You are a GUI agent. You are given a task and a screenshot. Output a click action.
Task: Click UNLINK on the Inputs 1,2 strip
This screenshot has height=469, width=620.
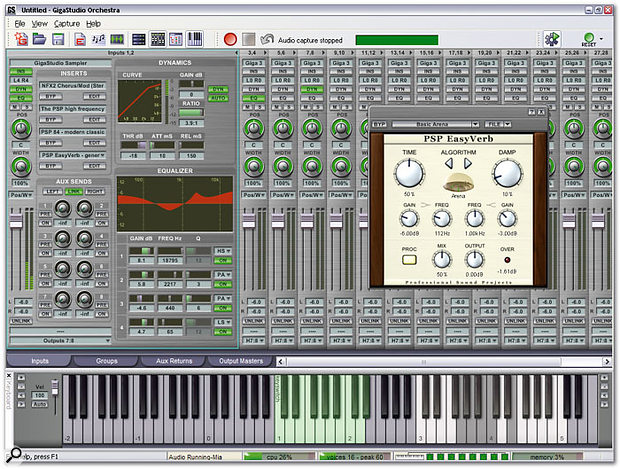point(21,321)
